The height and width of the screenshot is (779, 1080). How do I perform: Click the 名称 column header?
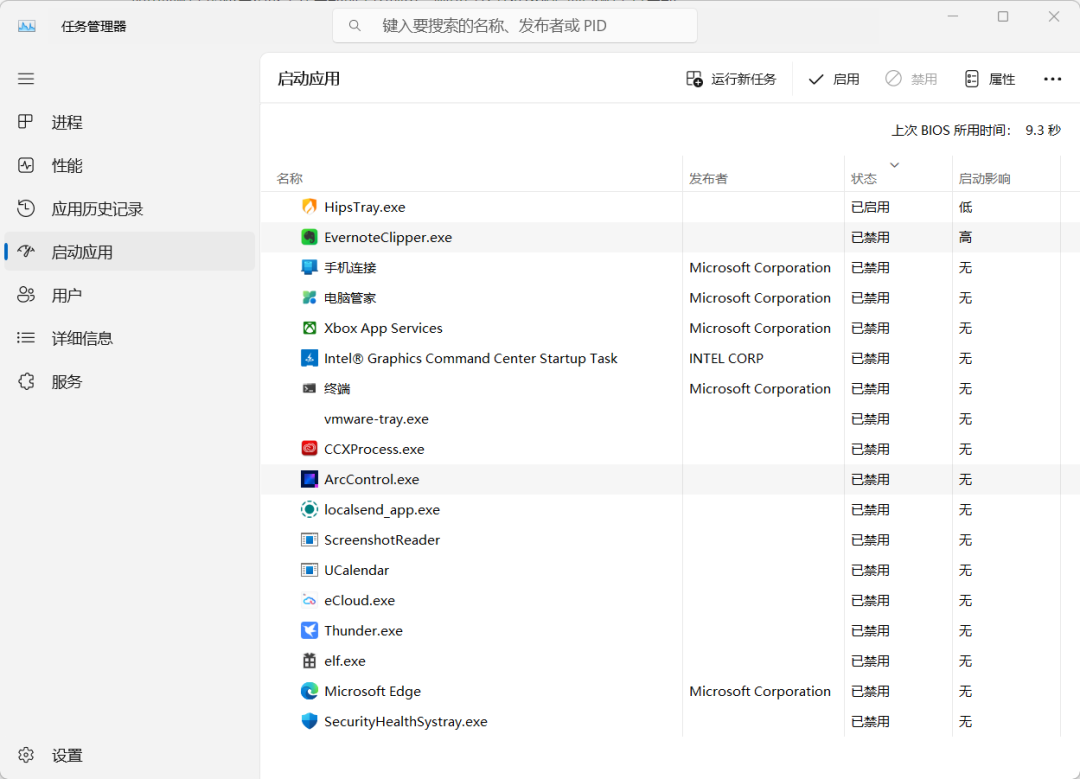(289, 177)
